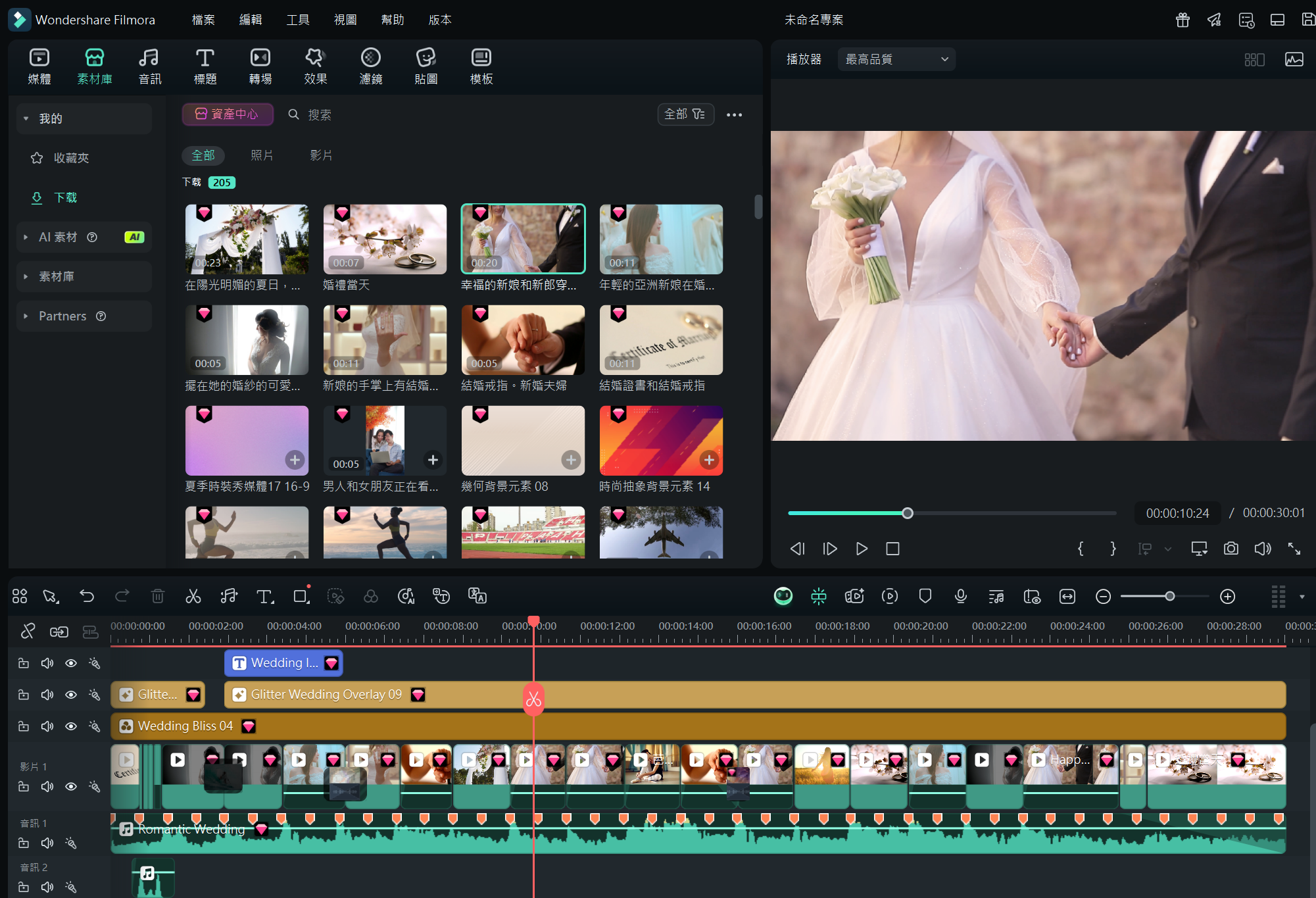This screenshot has width=1316, height=898.
Task: Open the three-dot more options menu
Action: 734,114
